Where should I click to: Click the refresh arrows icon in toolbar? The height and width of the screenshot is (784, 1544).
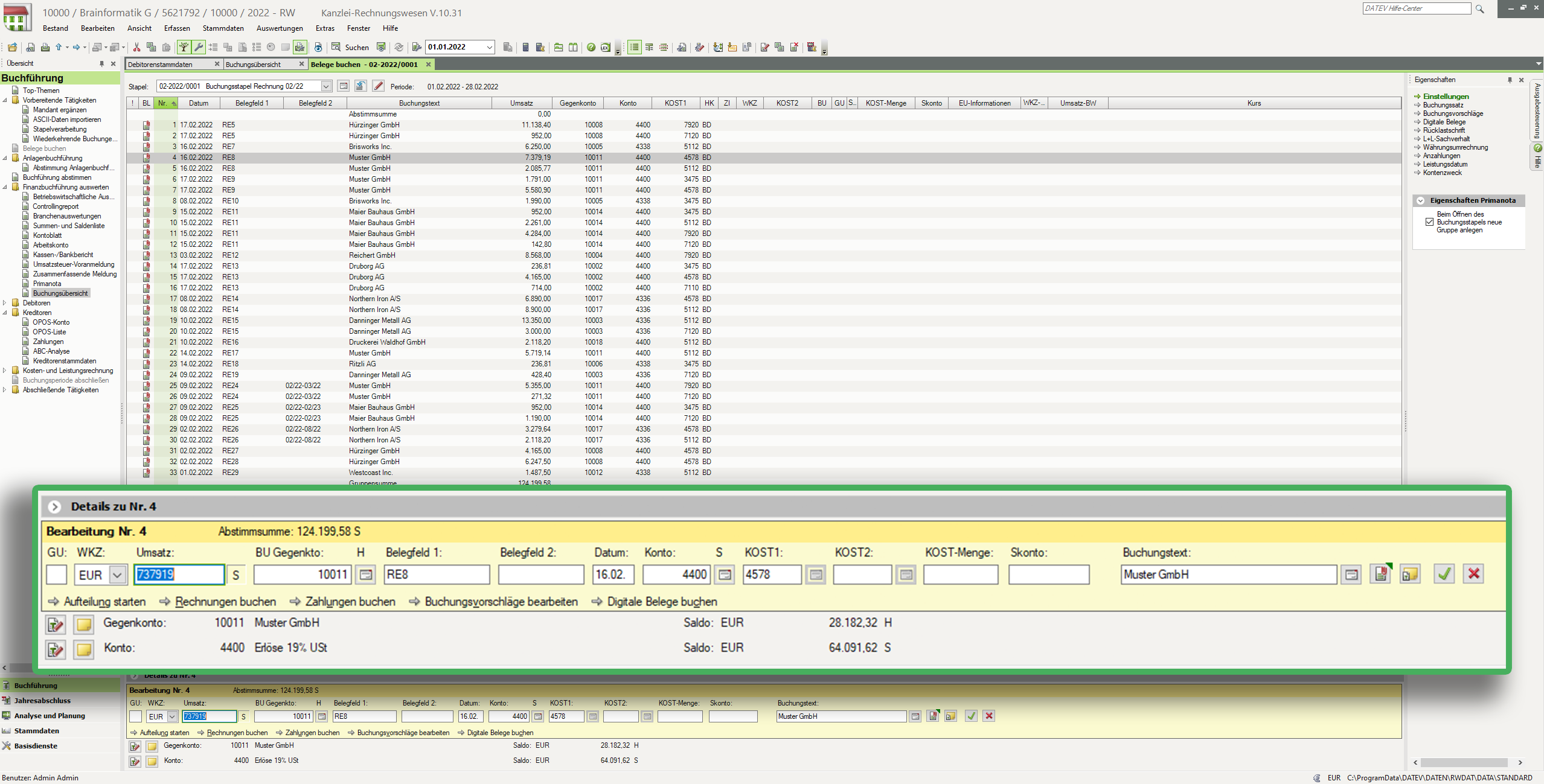click(399, 47)
